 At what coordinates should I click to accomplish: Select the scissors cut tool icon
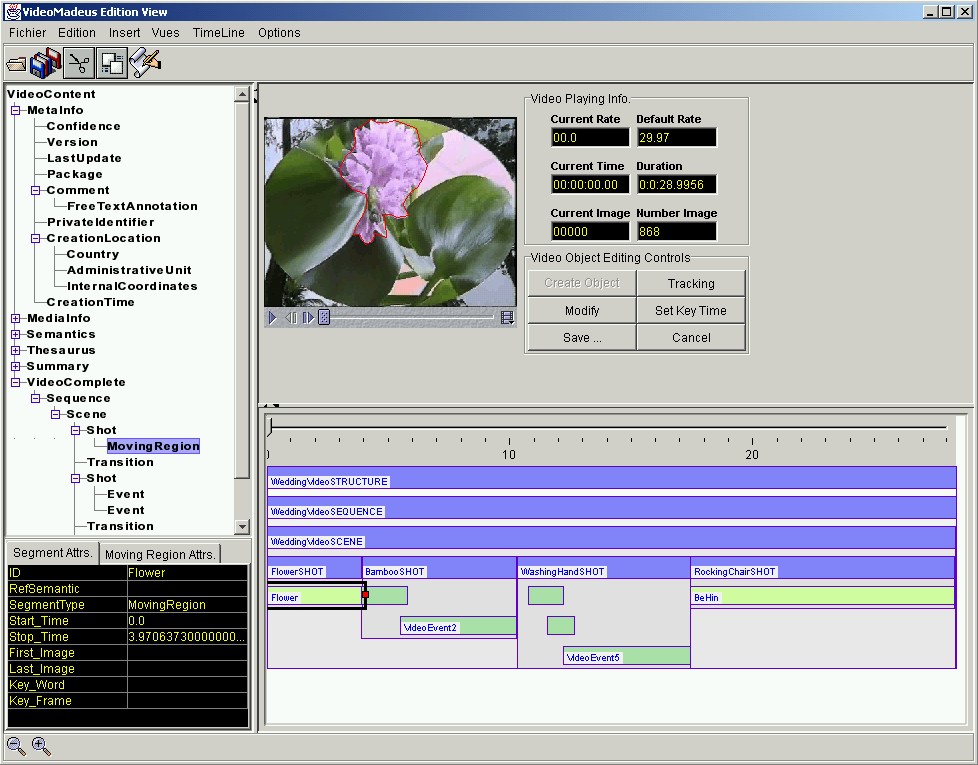tap(79, 63)
